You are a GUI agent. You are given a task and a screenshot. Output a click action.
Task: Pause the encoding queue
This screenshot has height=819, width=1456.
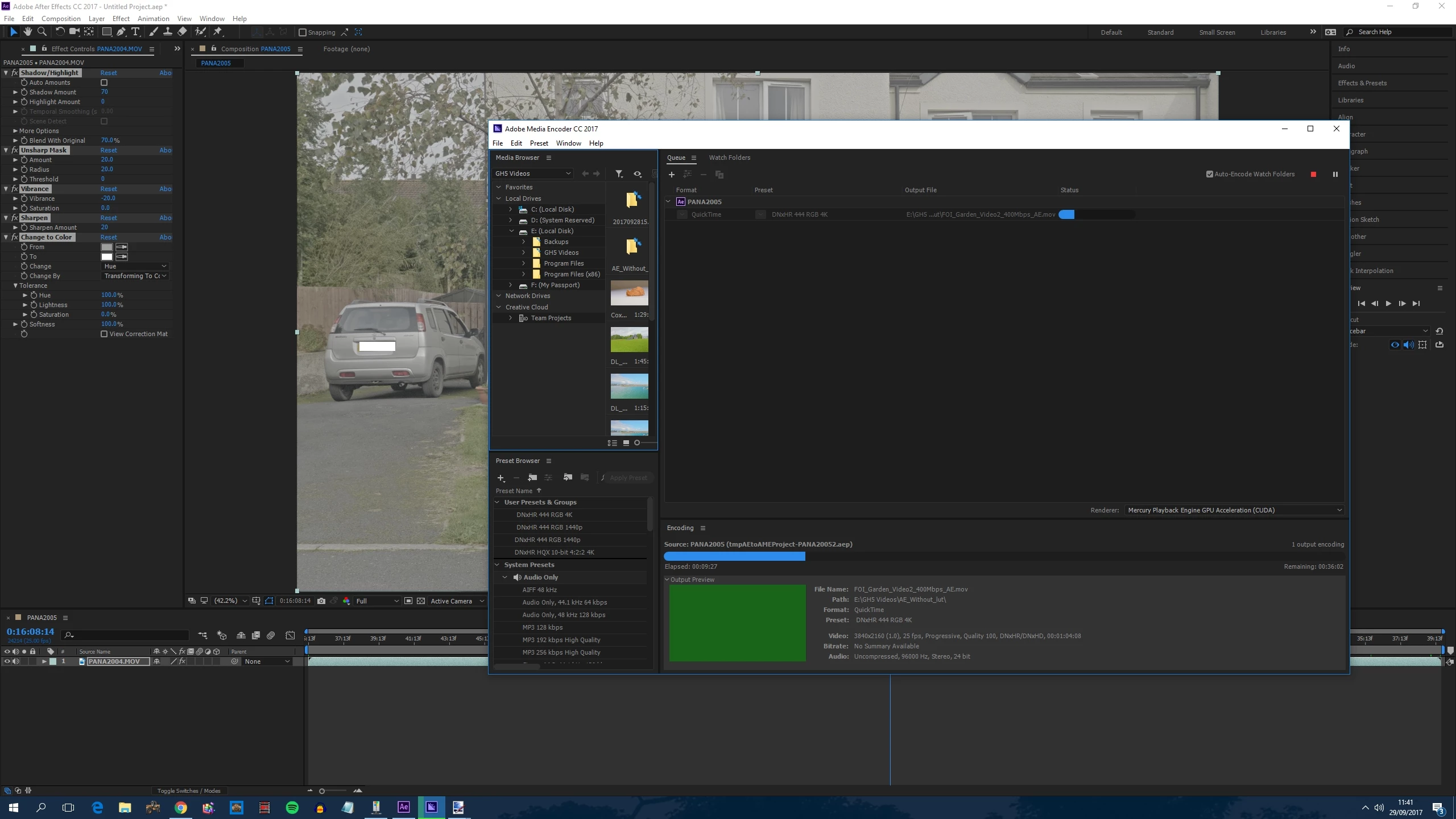point(1335,175)
